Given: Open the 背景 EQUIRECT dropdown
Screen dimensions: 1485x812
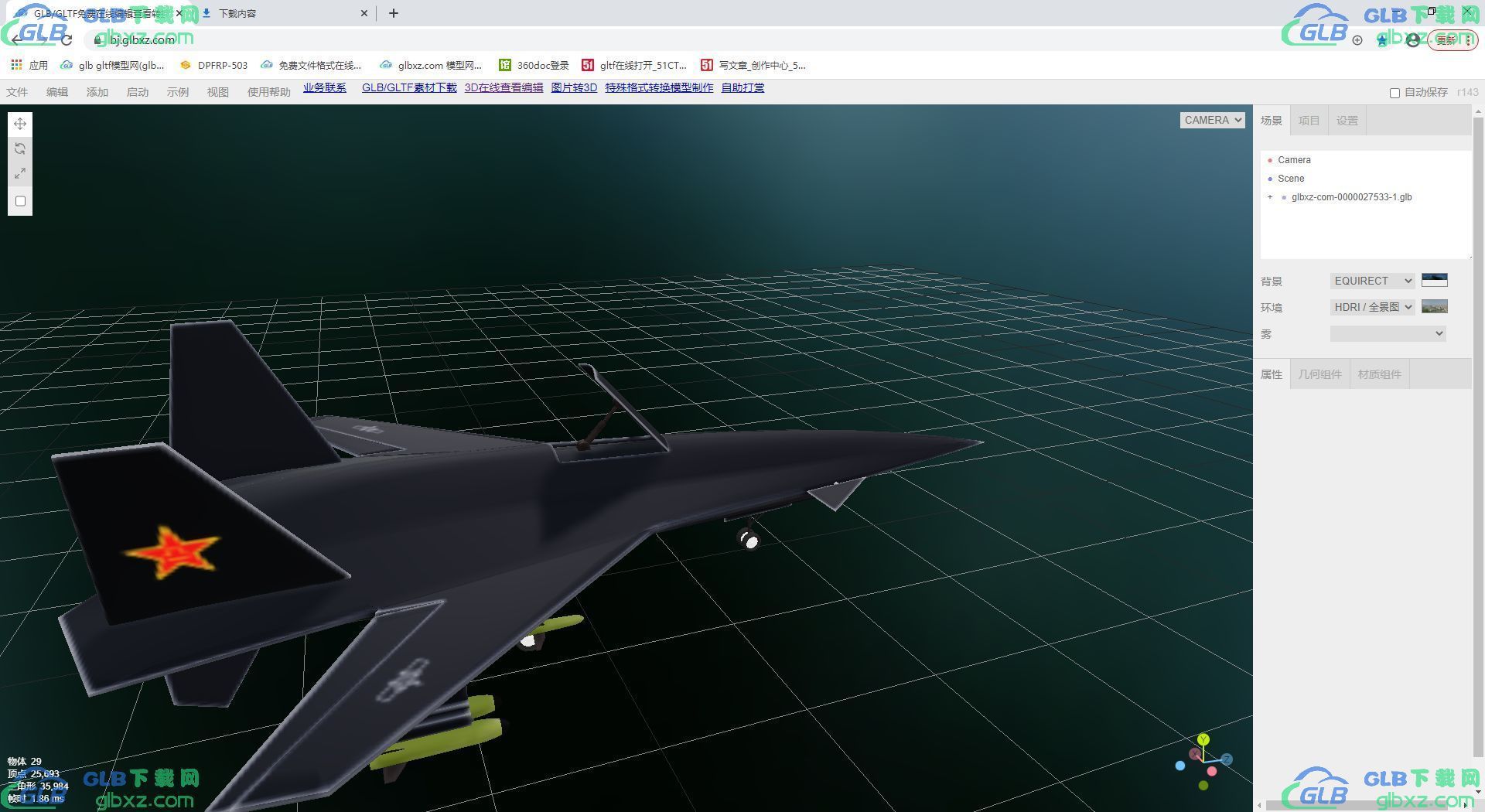Looking at the screenshot, I should [1373, 281].
